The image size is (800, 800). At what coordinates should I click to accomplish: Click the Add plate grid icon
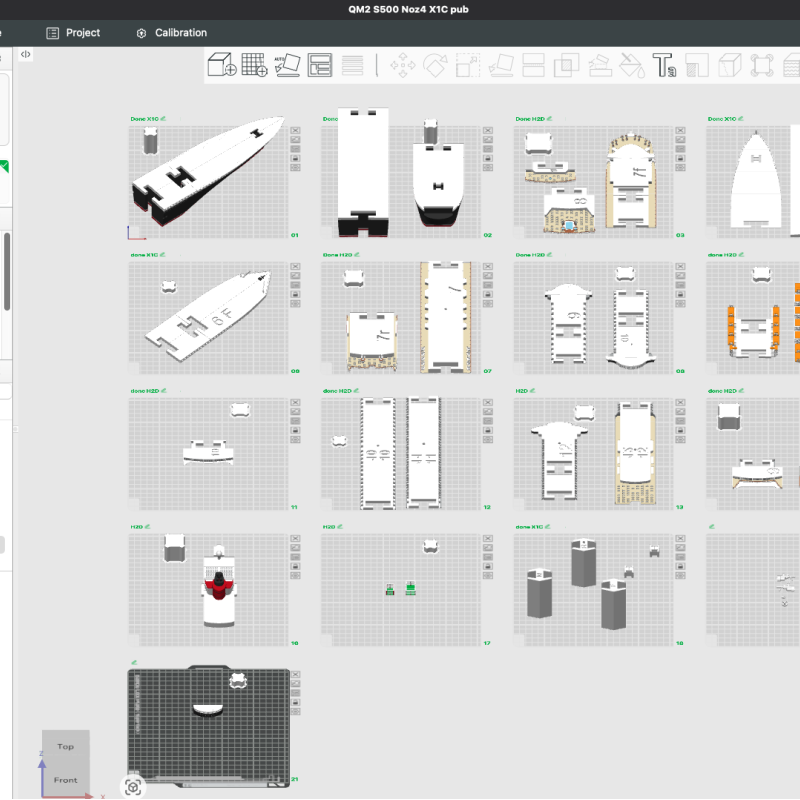pyautogui.click(x=254, y=66)
